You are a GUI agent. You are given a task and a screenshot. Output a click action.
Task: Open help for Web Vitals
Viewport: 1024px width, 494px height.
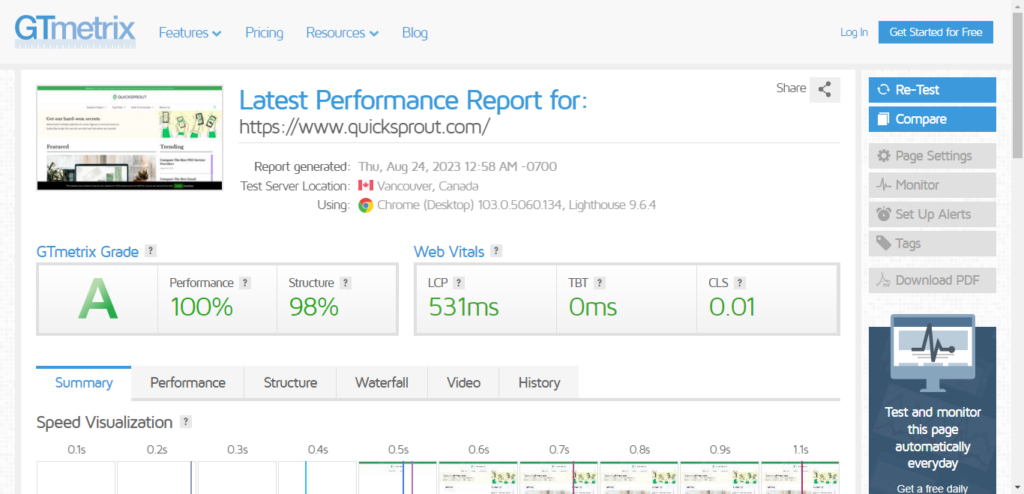[x=496, y=251]
